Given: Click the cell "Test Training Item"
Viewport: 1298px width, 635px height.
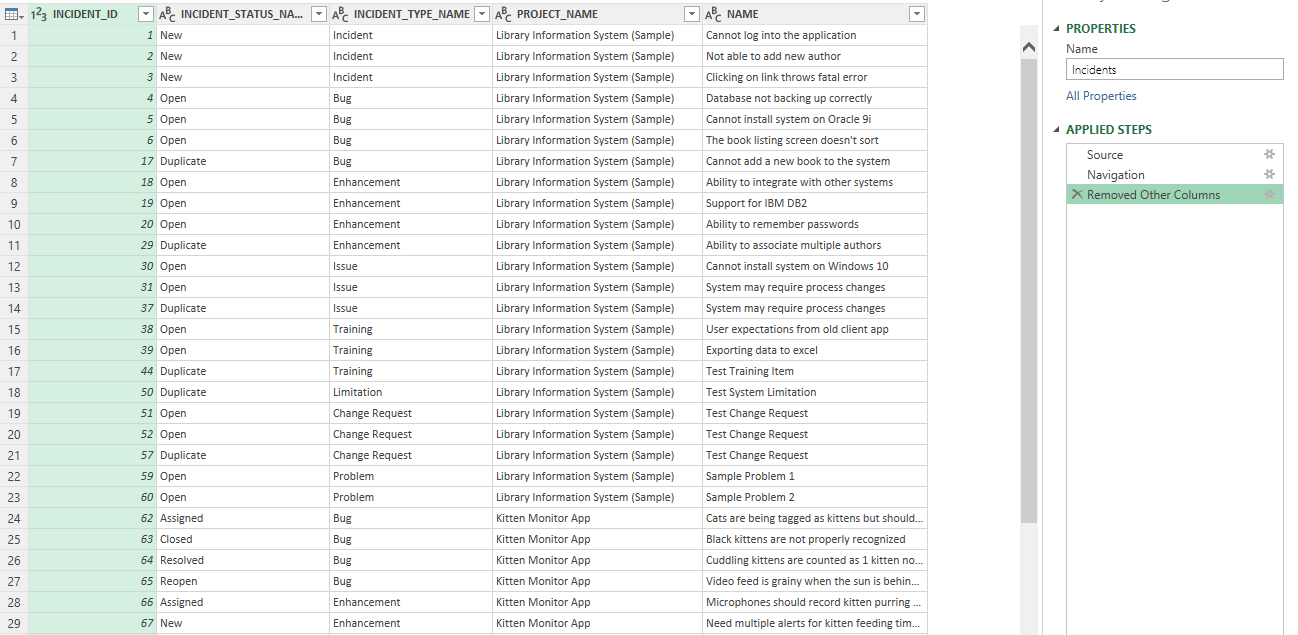Looking at the screenshot, I should [x=814, y=371].
